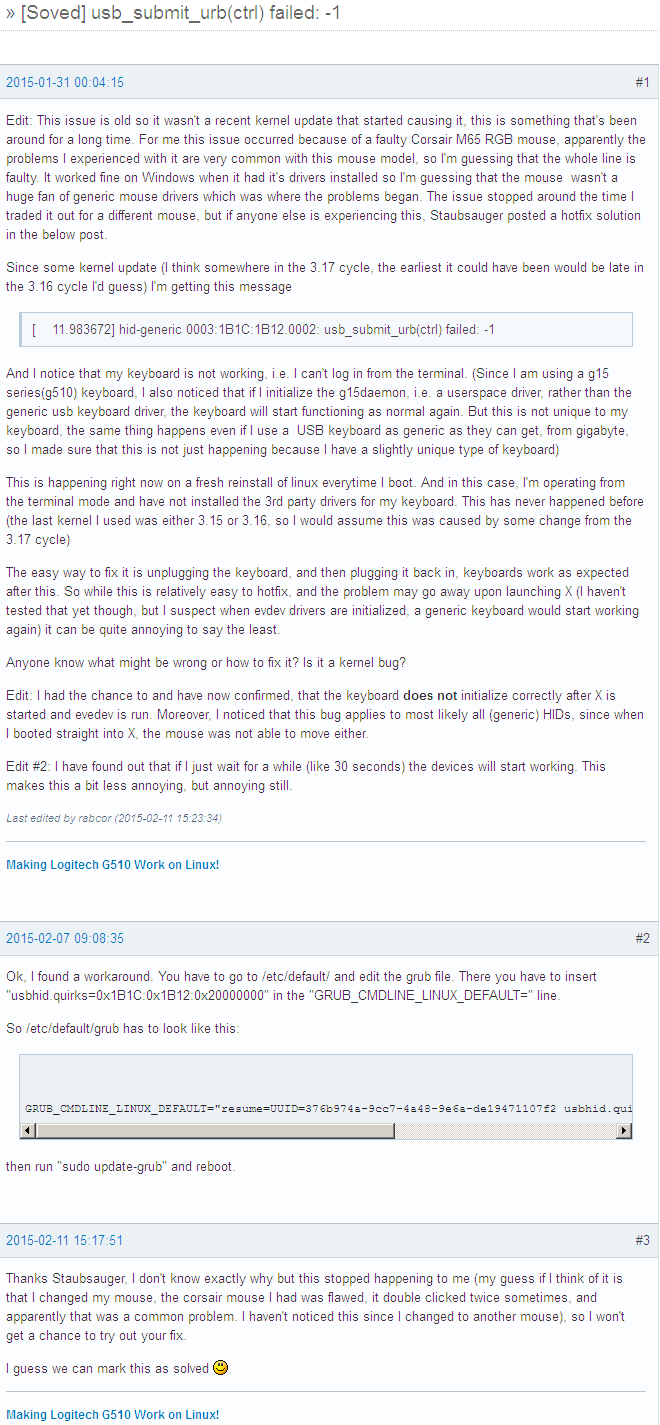Click the smiley emoticon in post #3

(x=221, y=1367)
